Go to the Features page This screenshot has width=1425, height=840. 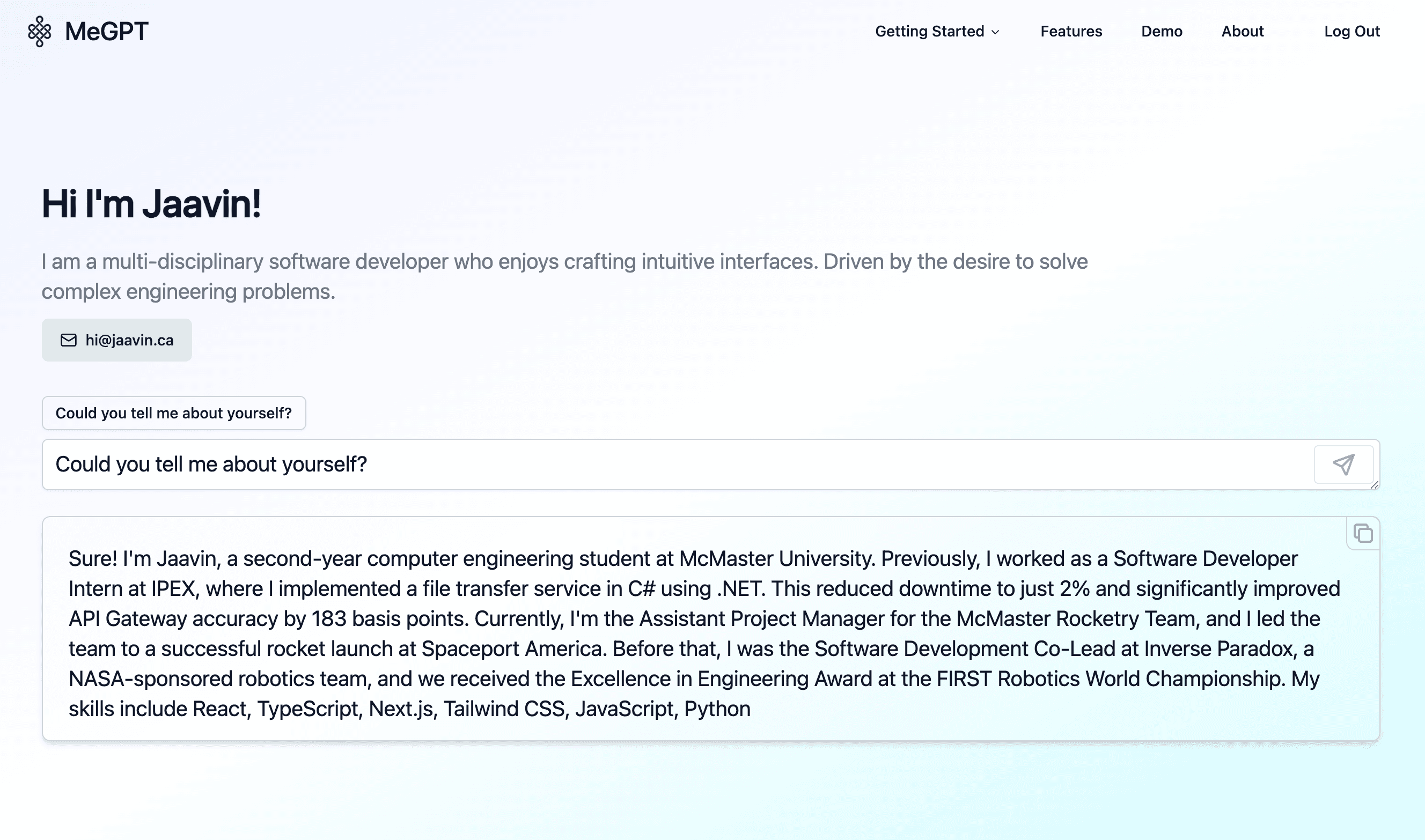(1070, 31)
